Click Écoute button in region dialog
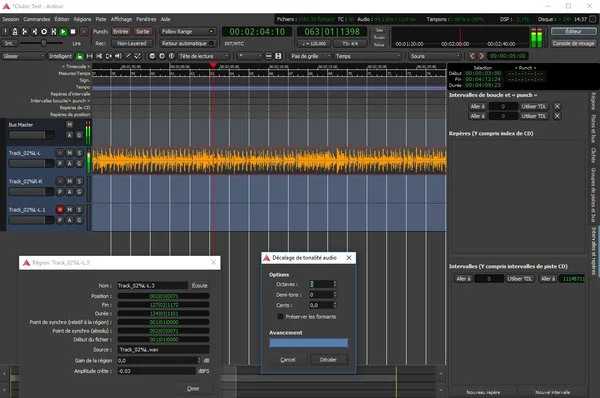 199,285
